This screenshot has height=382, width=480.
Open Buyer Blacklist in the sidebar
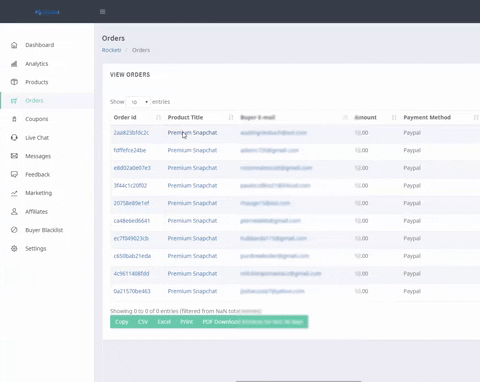point(44,230)
